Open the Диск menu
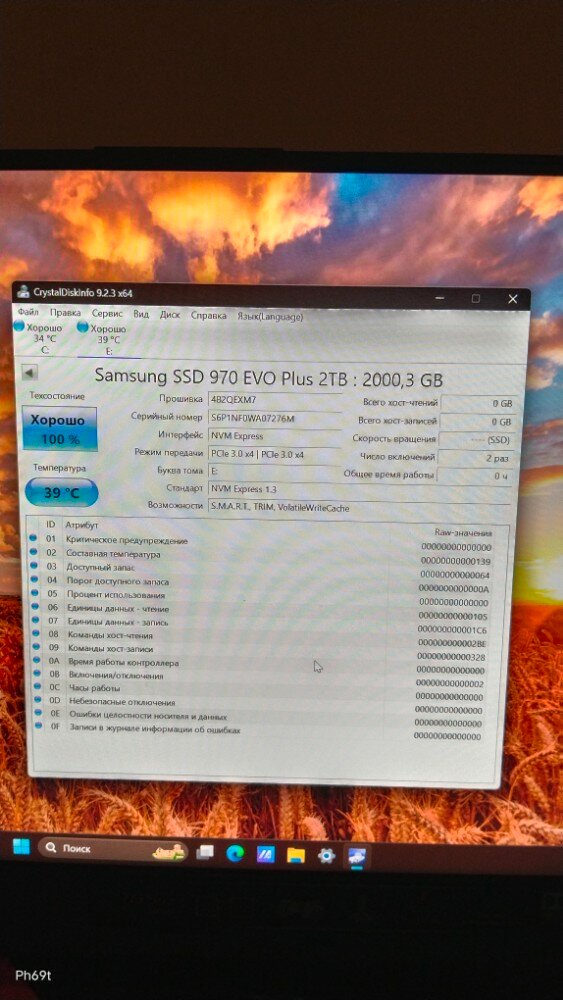This screenshot has height=1000, width=563. [170, 314]
